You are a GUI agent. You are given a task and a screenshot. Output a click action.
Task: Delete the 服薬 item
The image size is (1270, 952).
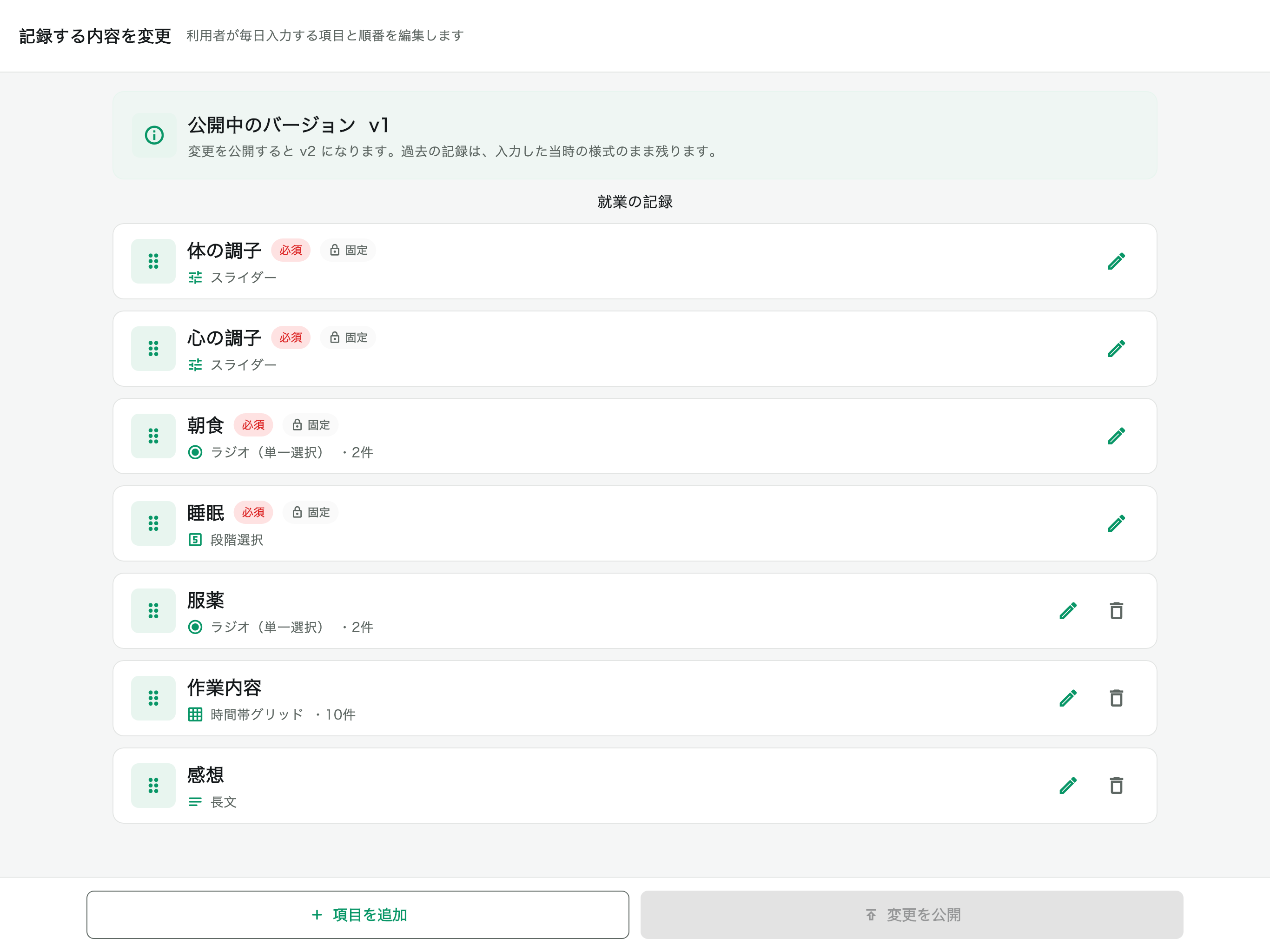tap(1116, 610)
